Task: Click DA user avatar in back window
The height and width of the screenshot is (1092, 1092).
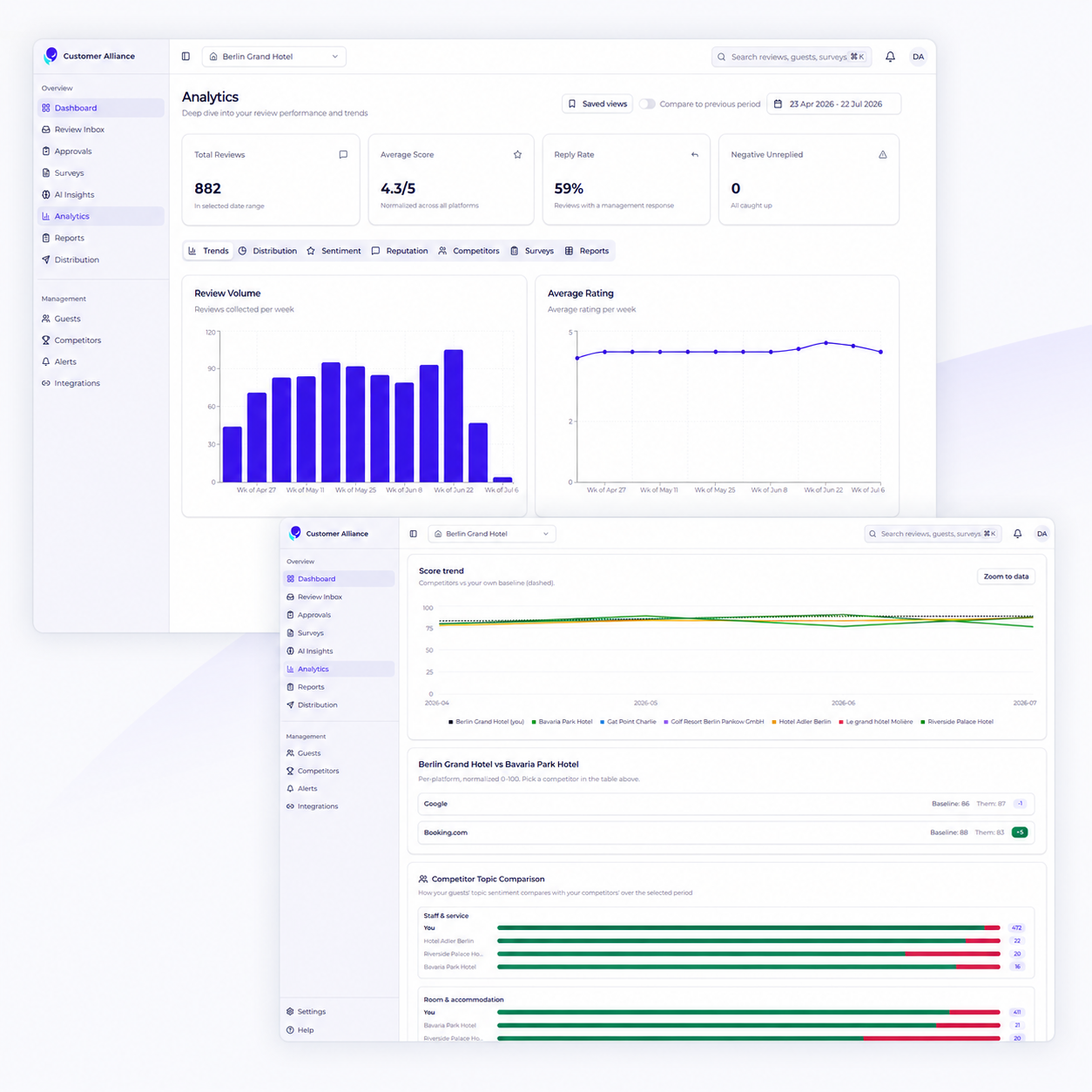Action: (x=918, y=57)
